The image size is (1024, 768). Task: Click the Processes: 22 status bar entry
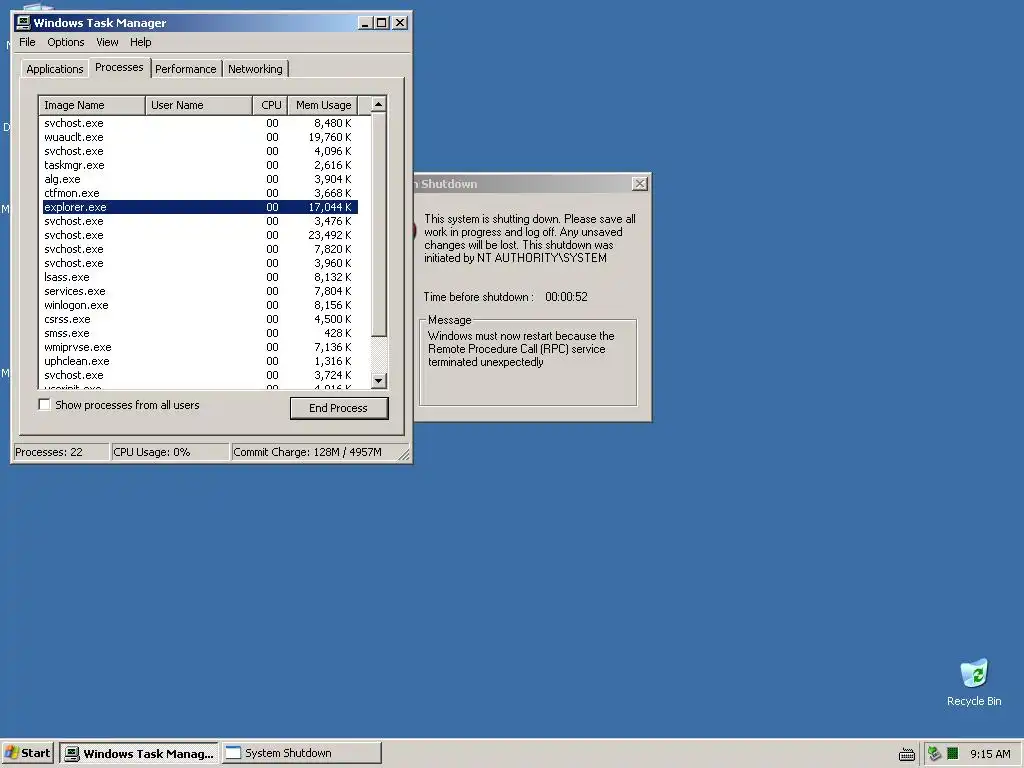pyautogui.click(x=61, y=452)
